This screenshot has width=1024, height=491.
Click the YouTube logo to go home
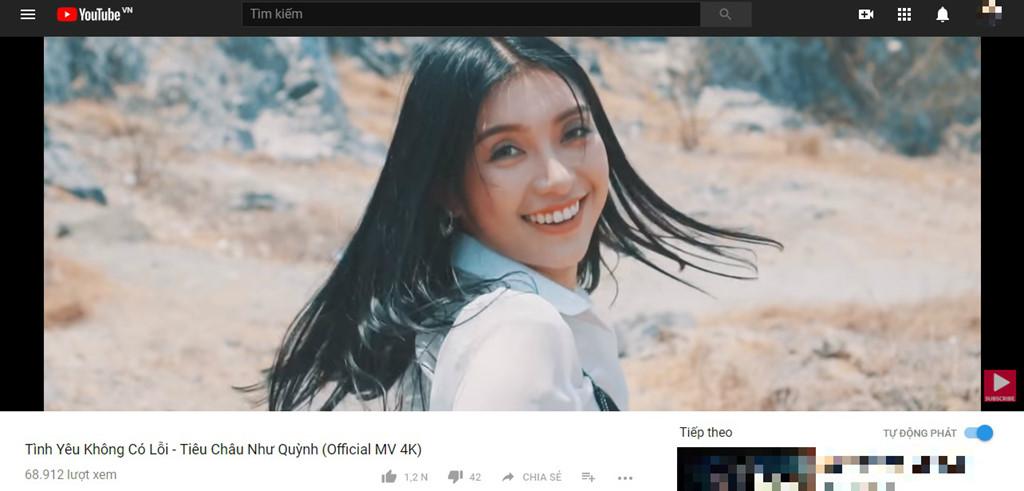coord(94,15)
